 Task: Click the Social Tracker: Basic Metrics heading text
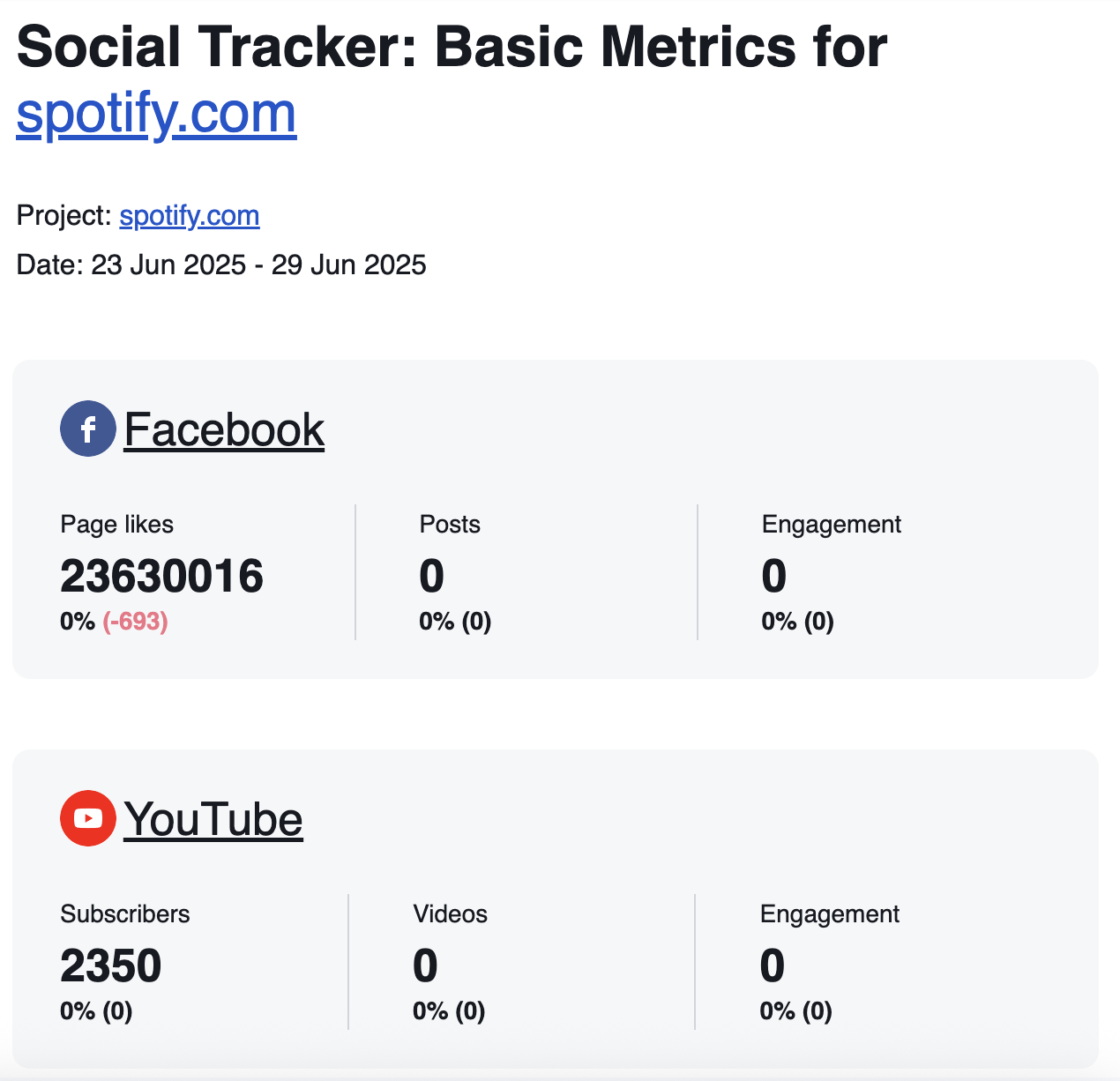(x=452, y=47)
